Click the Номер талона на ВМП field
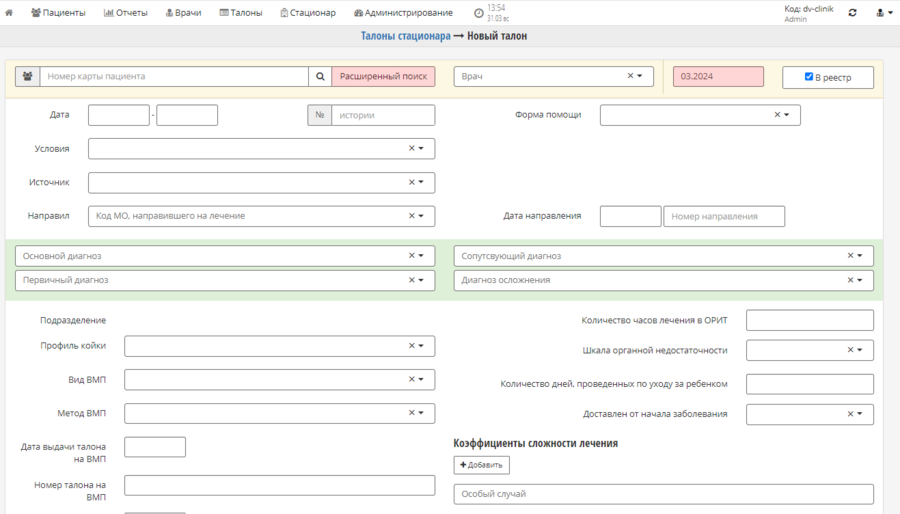Screen dimensions: 900x514 point(280,485)
